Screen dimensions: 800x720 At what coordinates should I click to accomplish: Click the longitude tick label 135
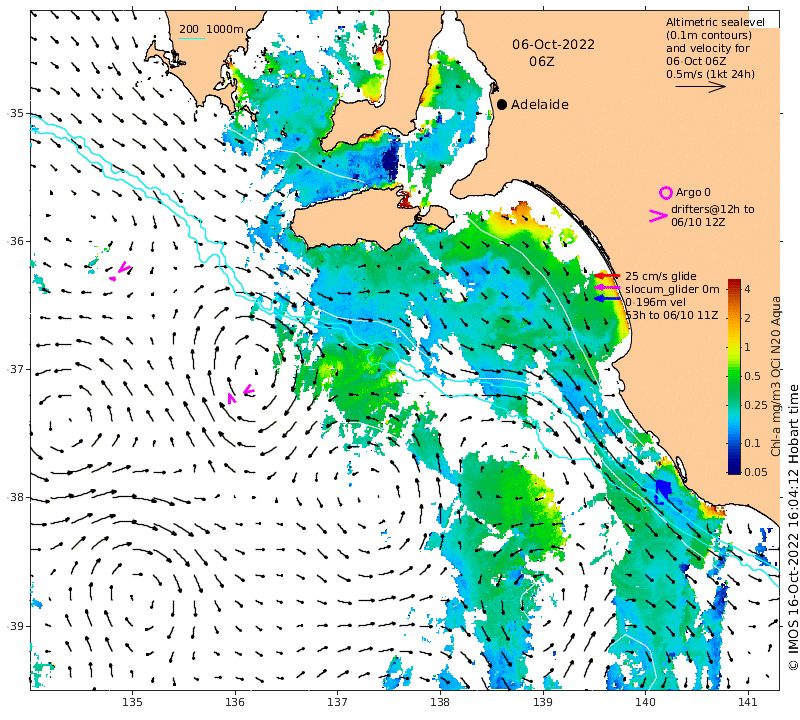click(x=132, y=703)
